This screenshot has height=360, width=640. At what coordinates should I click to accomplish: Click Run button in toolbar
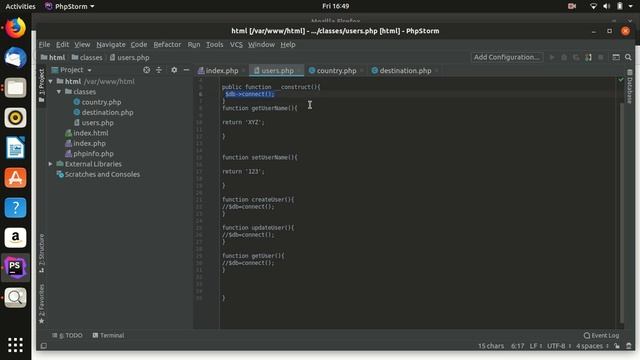pos(552,58)
